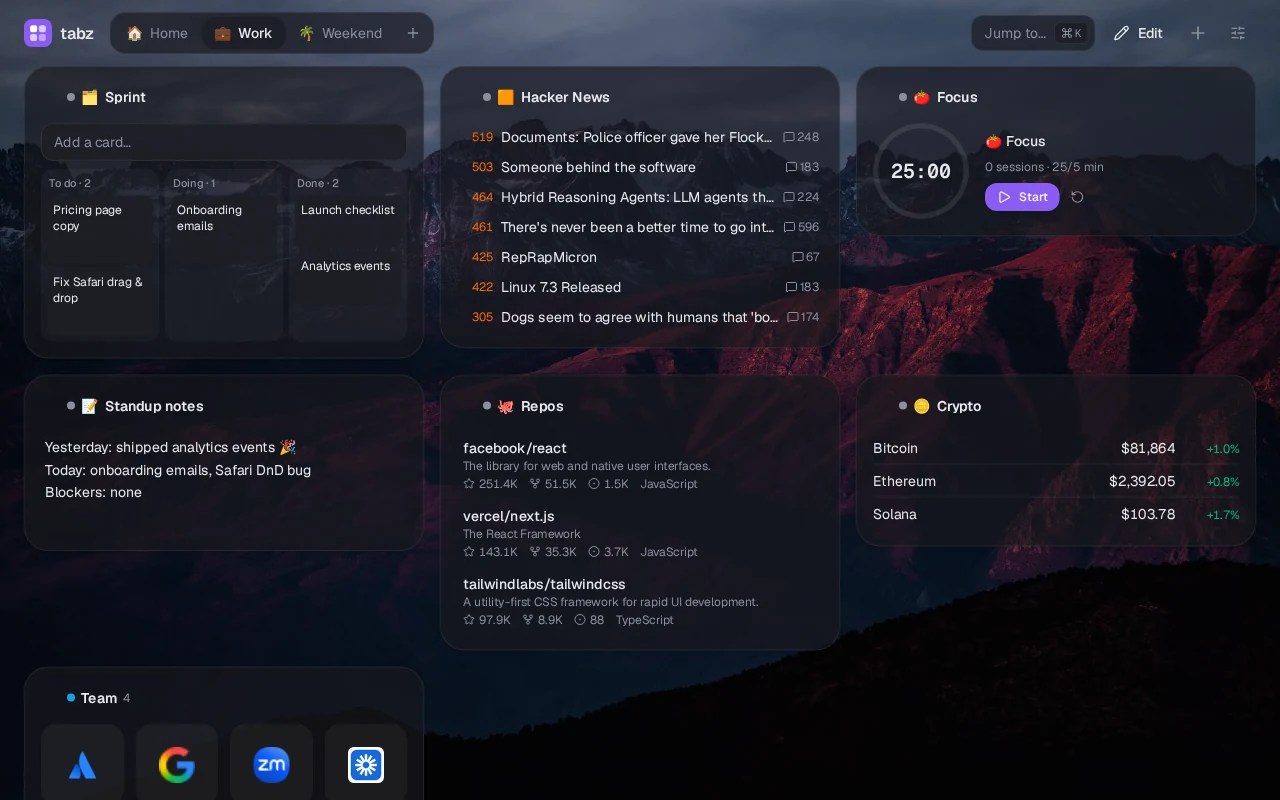Click into Standup notes Blockers line
The image size is (1280, 800).
click(x=93, y=492)
